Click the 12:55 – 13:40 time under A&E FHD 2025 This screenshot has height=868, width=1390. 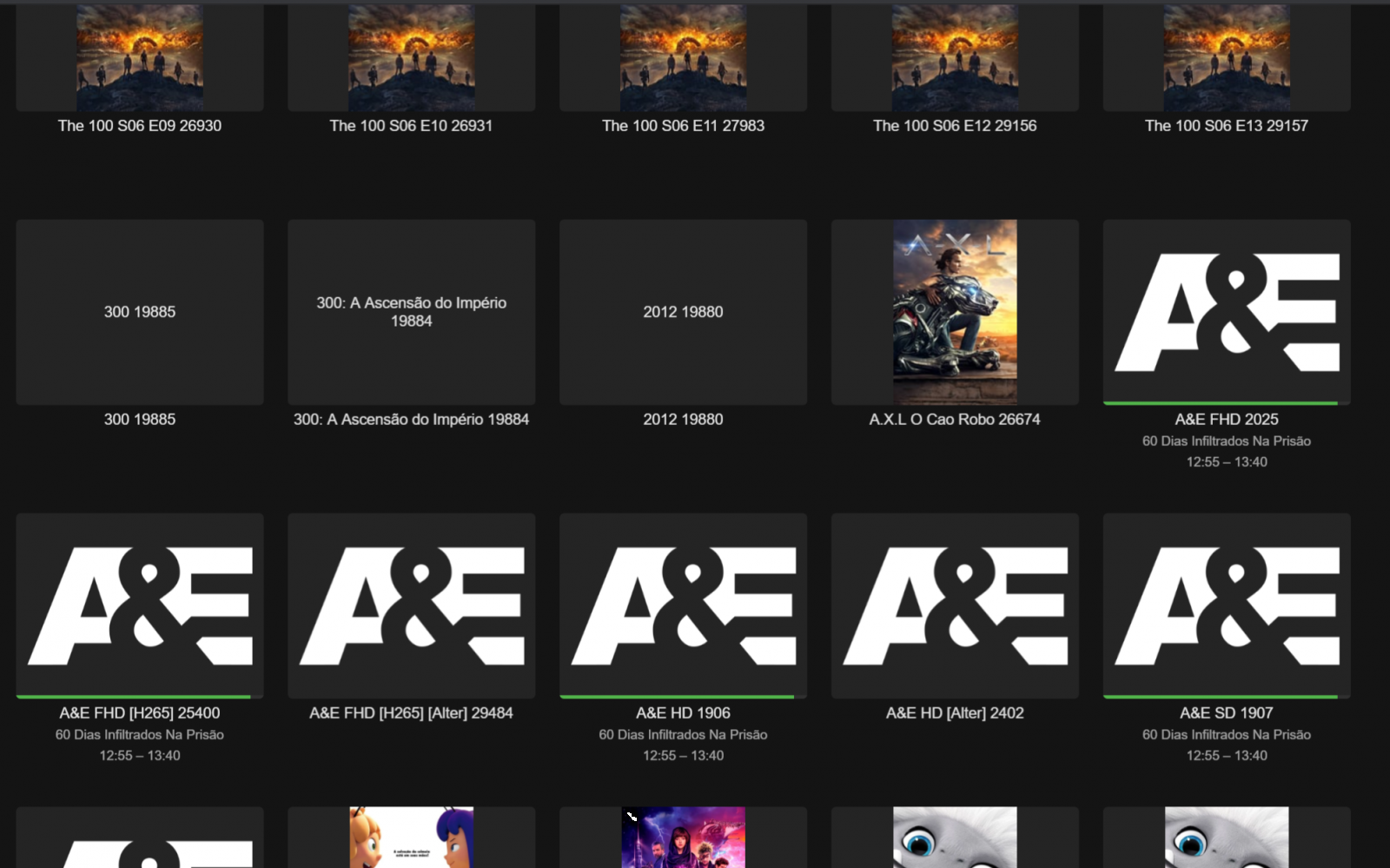(x=1227, y=462)
